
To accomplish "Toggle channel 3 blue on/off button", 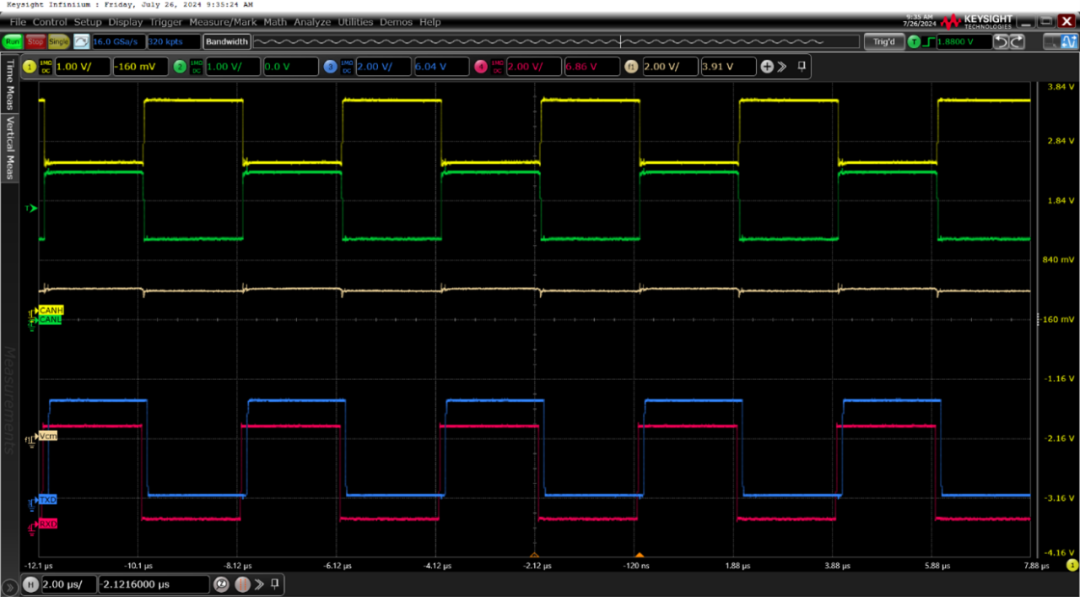I will coord(330,66).
